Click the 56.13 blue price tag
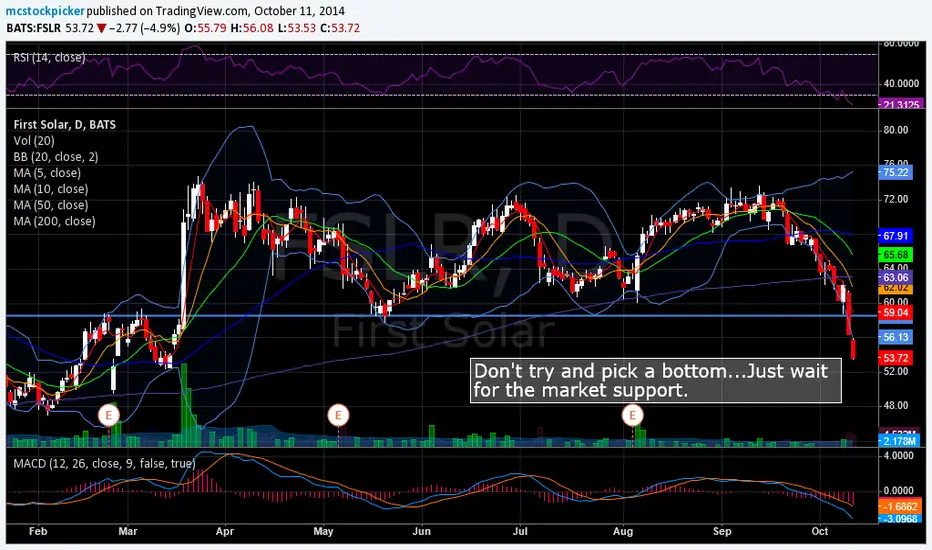The width and height of the screenshot is (932, 550). [x=895, y=337]
